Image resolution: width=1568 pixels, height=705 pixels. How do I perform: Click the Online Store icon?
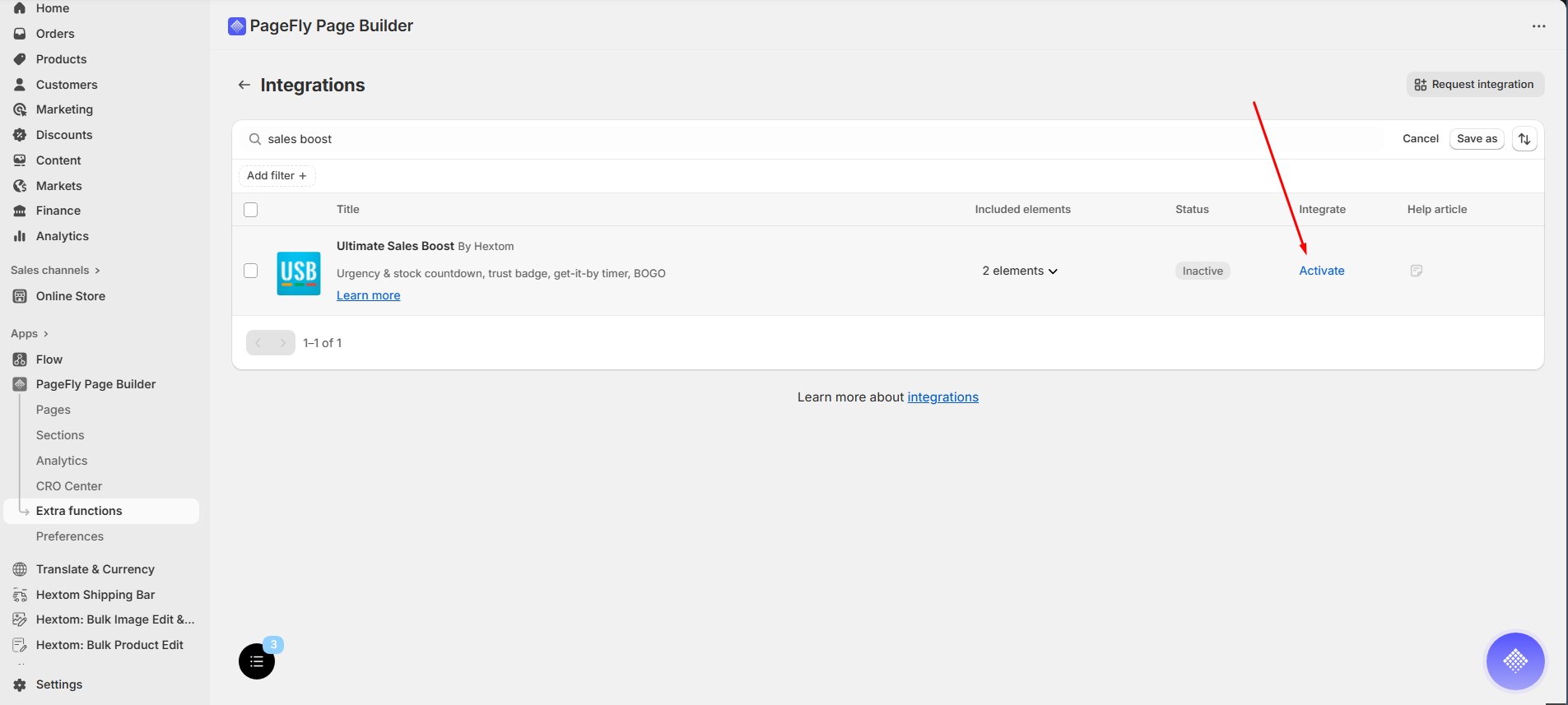(x=20, y=296)
